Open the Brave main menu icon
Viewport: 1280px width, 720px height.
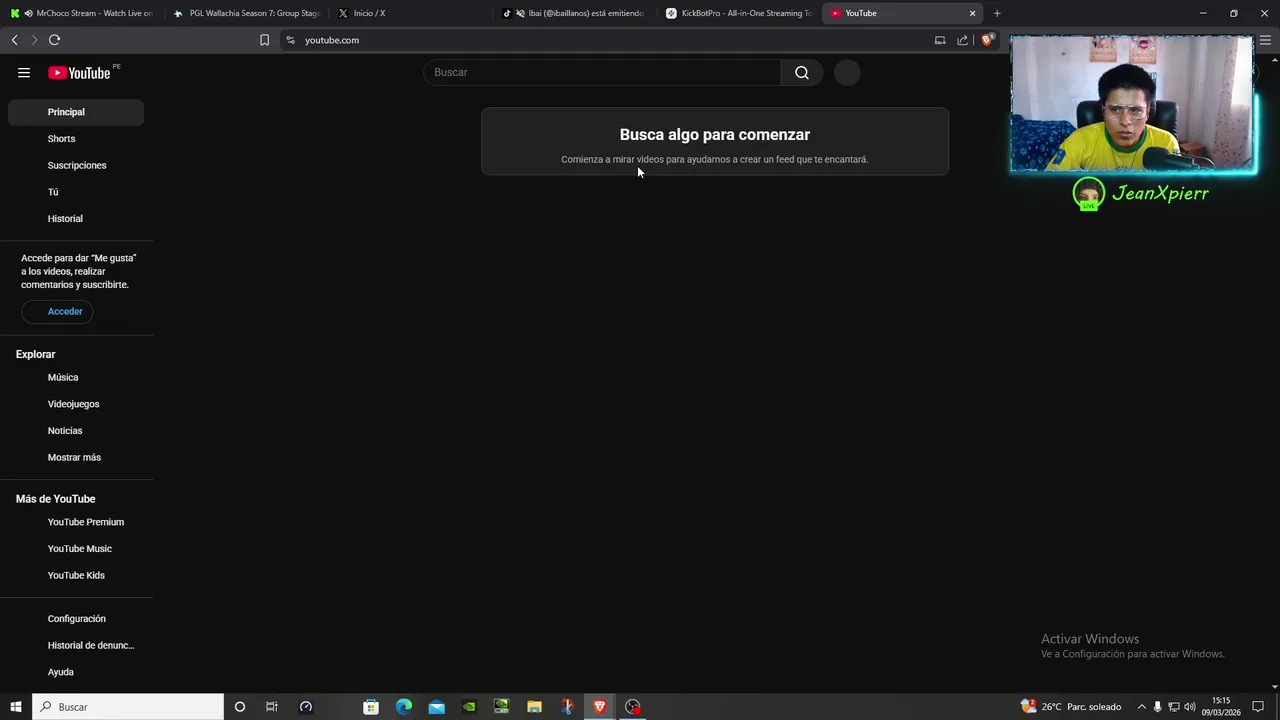[x=1265, y=40]
